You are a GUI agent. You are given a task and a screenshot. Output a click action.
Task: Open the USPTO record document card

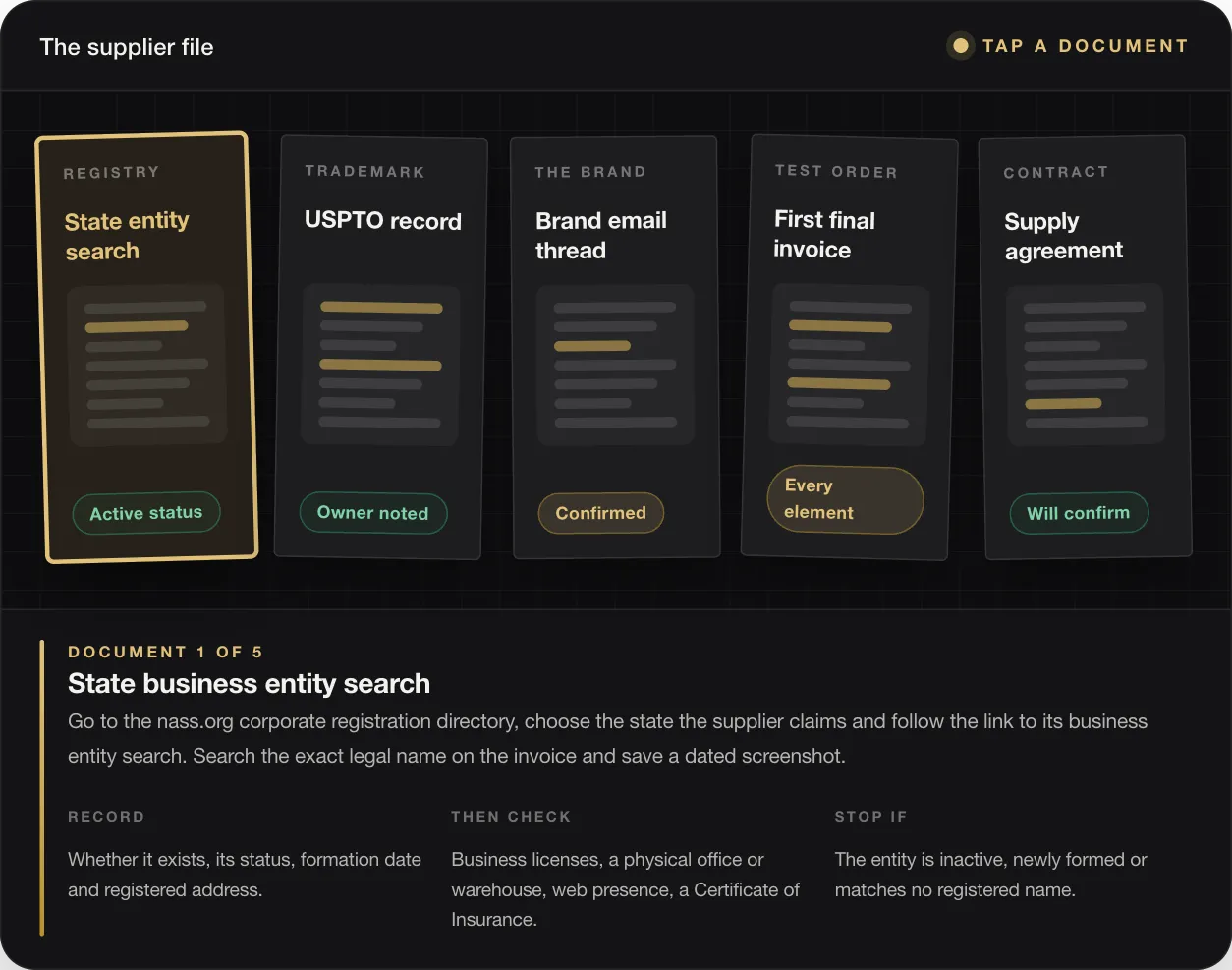tap(380, 347)
